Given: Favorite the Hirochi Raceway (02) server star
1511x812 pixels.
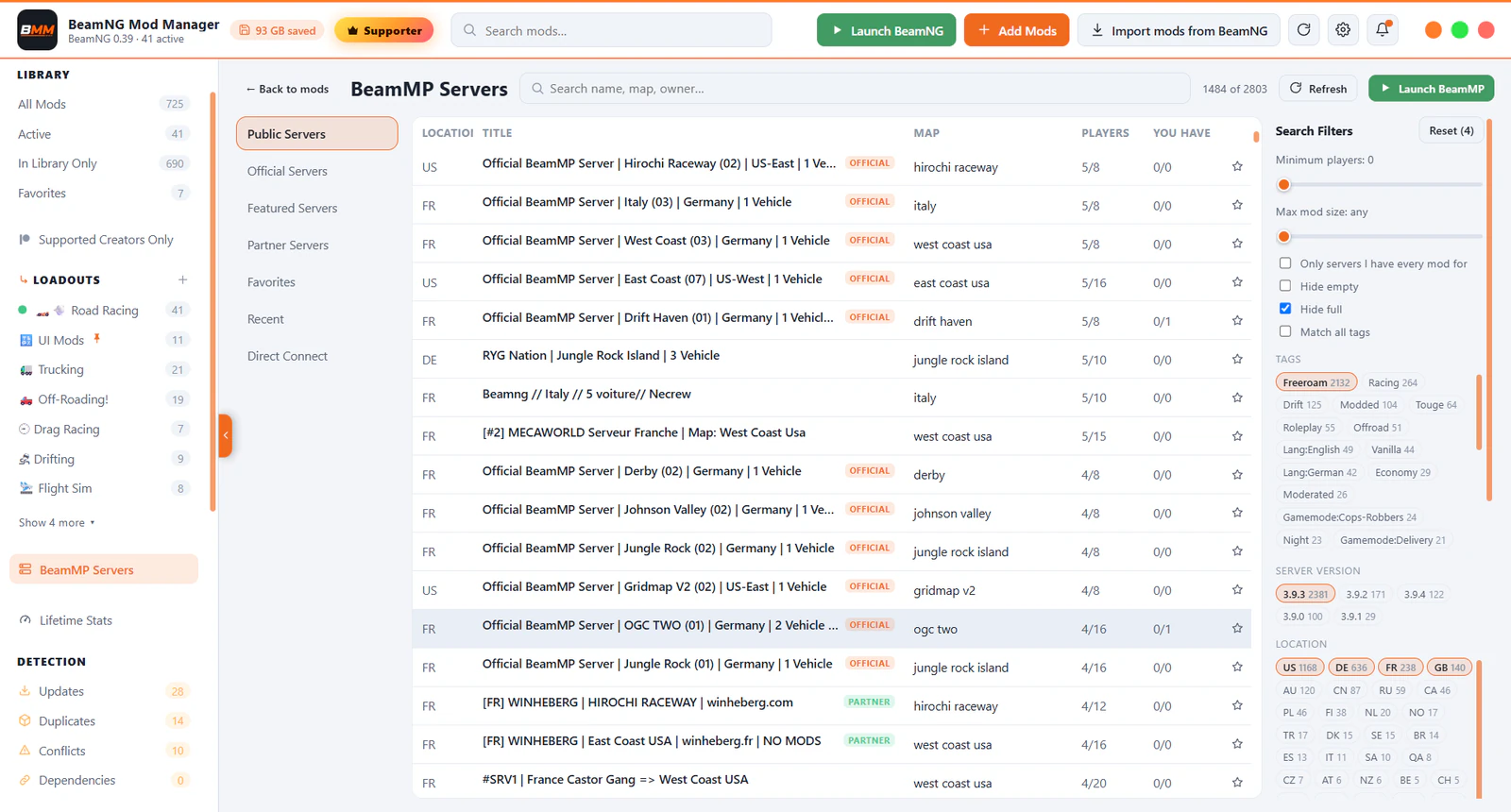Looking at the screenshot, I should (x=1237, y=166).
